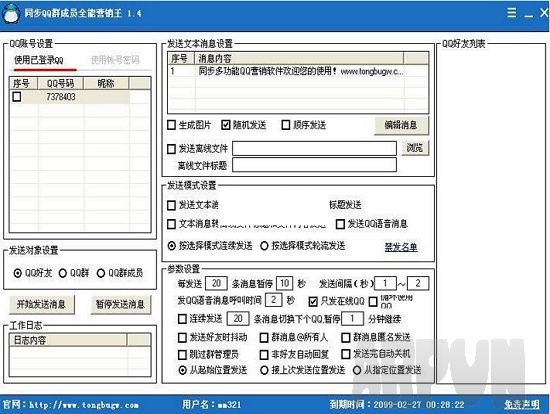Enable the 群消息匿名发送 checkbox

(346, 338)
